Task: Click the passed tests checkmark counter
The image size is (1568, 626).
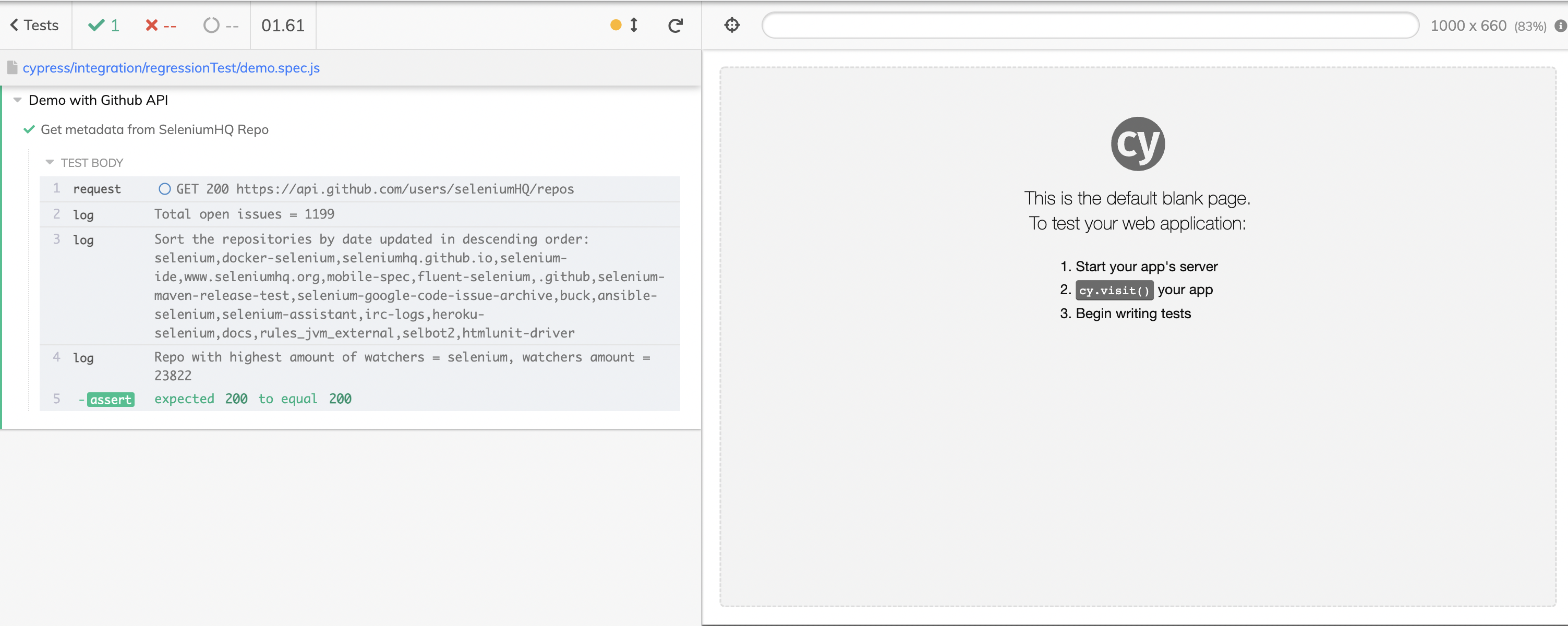Action: [x=103, y=26]
